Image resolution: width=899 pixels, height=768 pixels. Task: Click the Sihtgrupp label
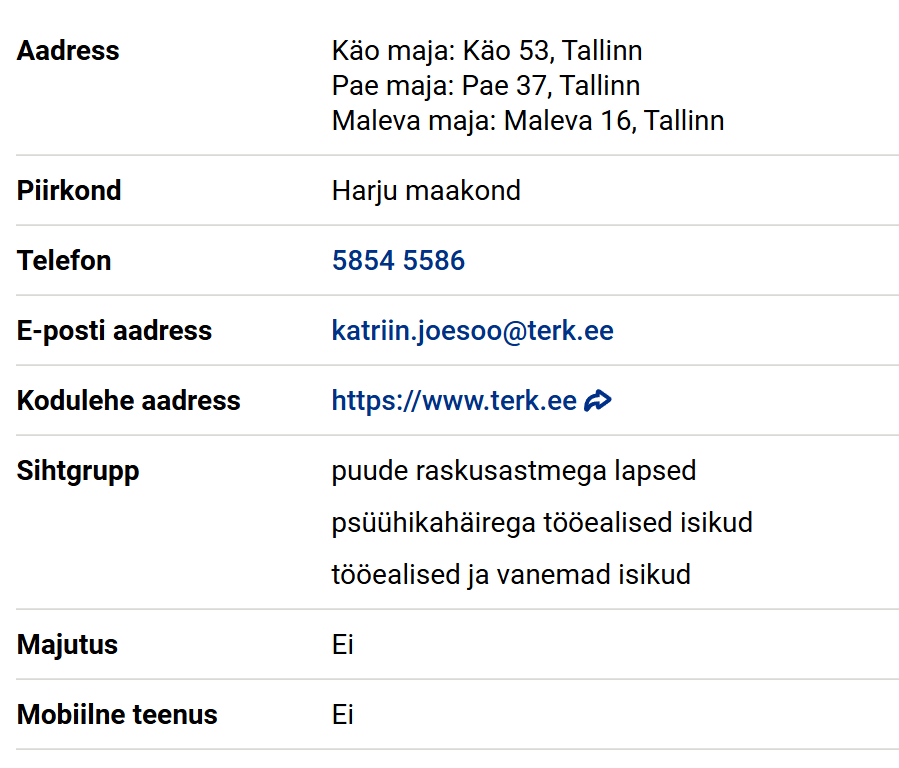pyautogui.click(x=78, y=471)
